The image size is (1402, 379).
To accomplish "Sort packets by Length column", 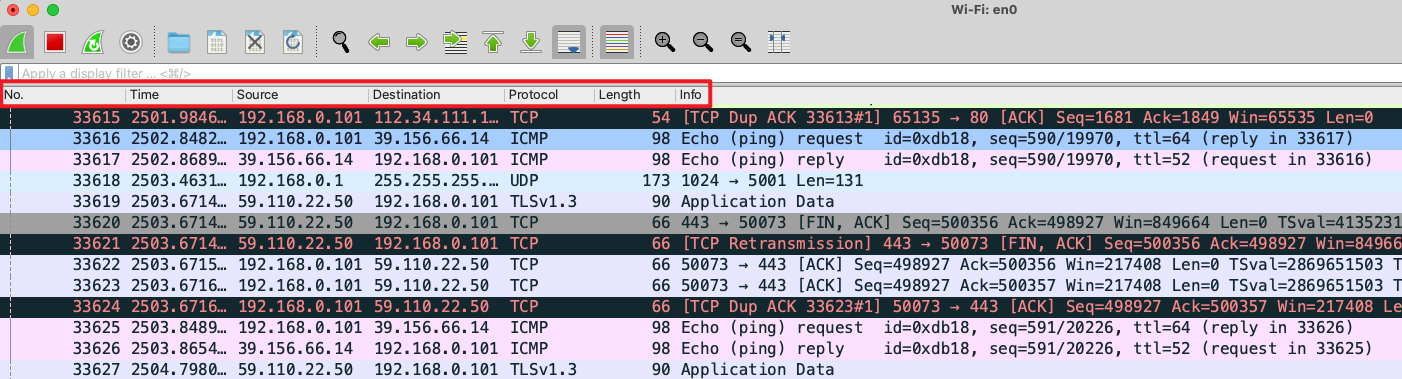I will click(x=635, y=95).
